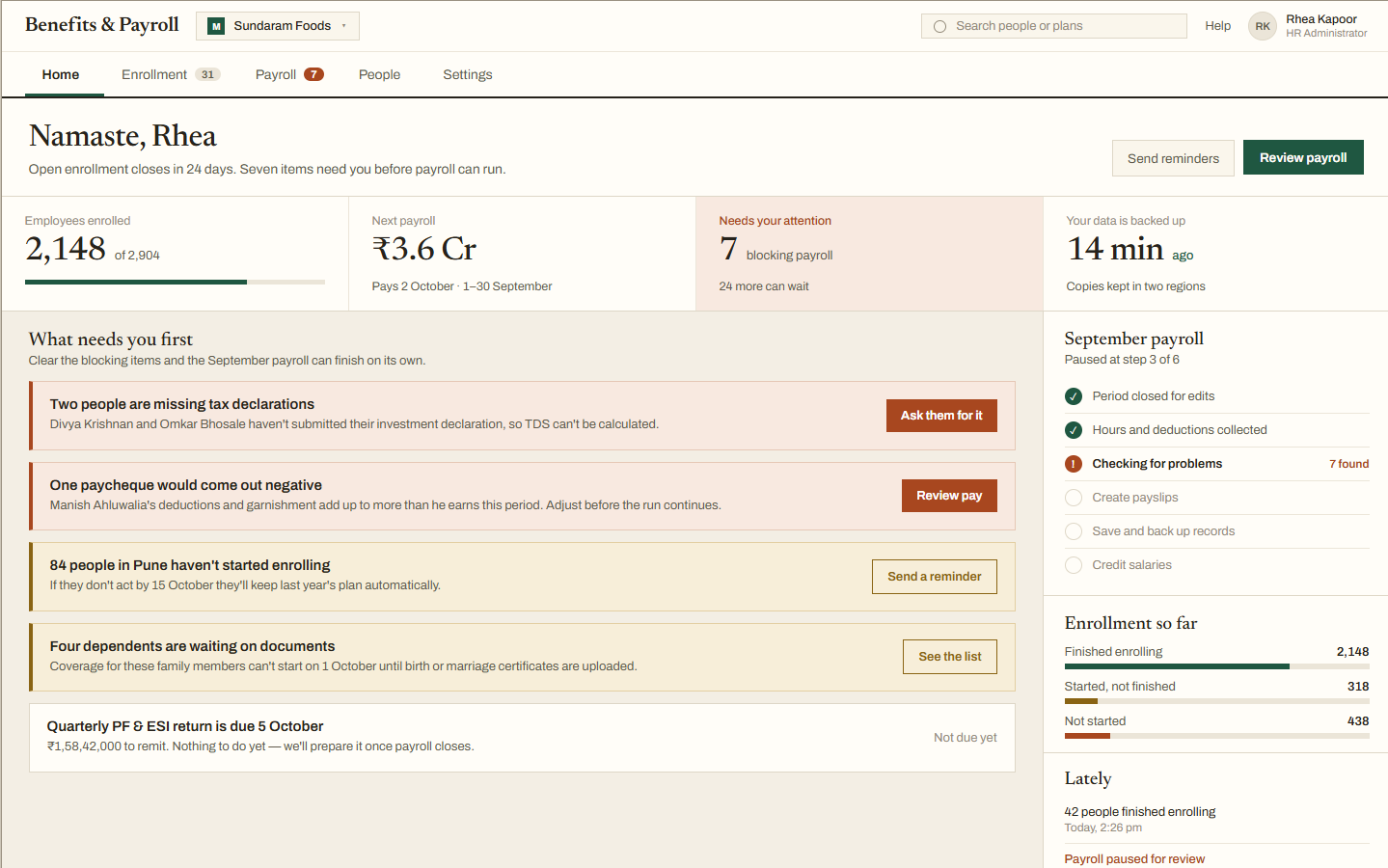Click the empty circle beside Credit salaries
The image size is (1388, 868).
pyautogui.click(x=1074, y=565)
